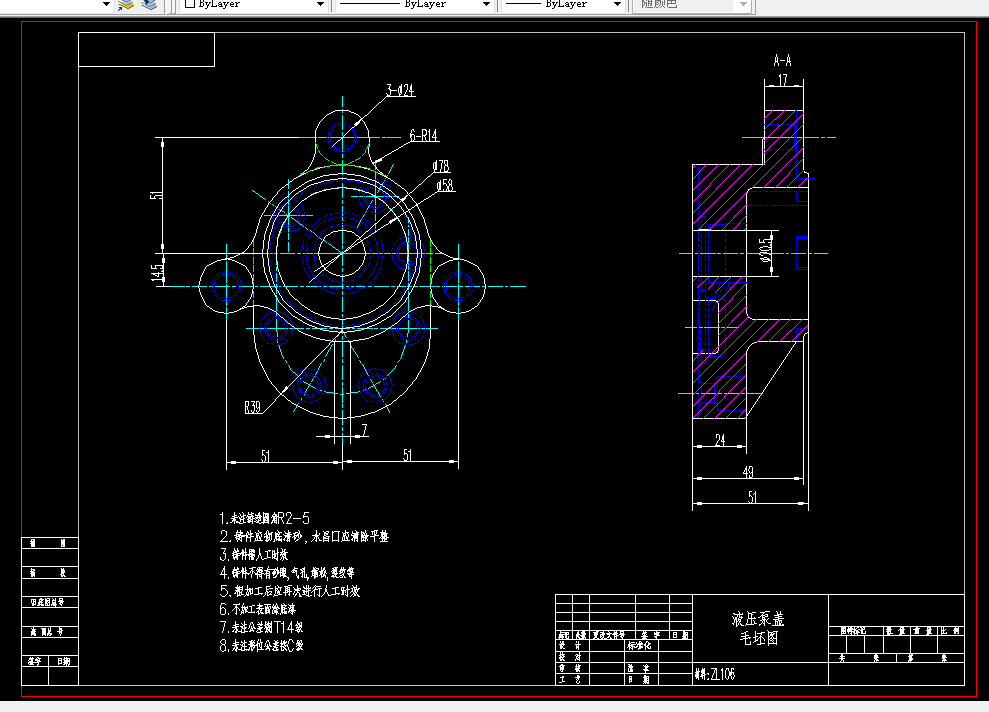
Task: Open the layer list dropdown arrow left of the layer icons
Action: tap(106, 4)
